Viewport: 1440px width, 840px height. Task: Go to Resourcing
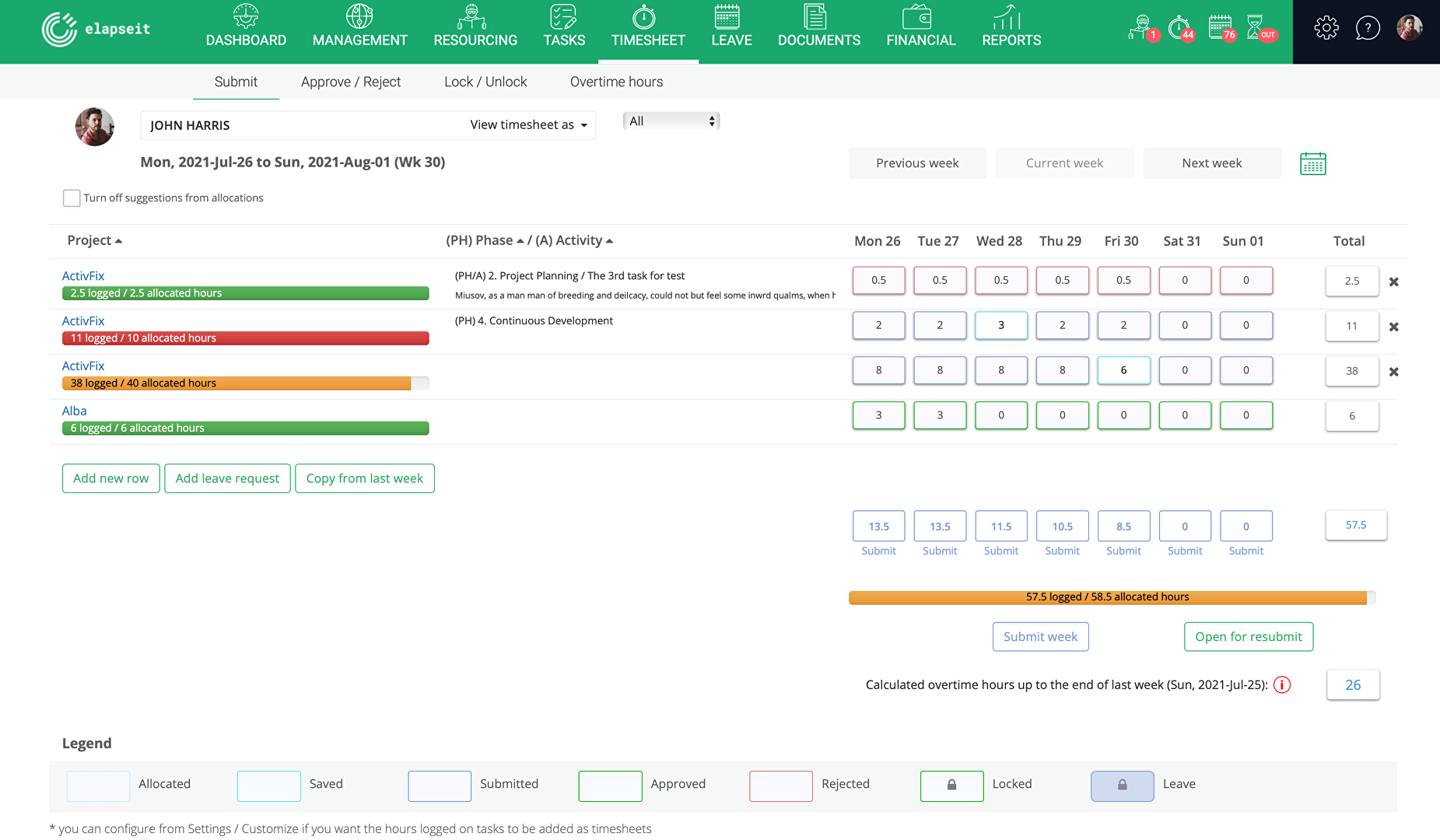click(475, 26)
